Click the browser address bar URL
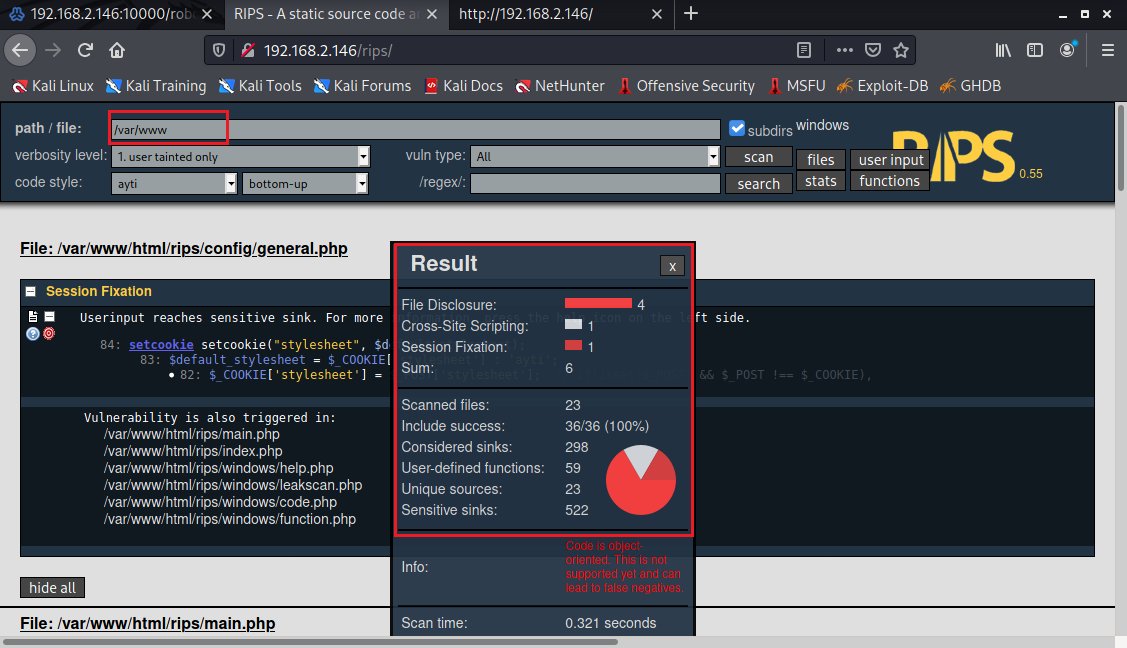Screen dimensions: 1127x648 (x=328, y=51)
